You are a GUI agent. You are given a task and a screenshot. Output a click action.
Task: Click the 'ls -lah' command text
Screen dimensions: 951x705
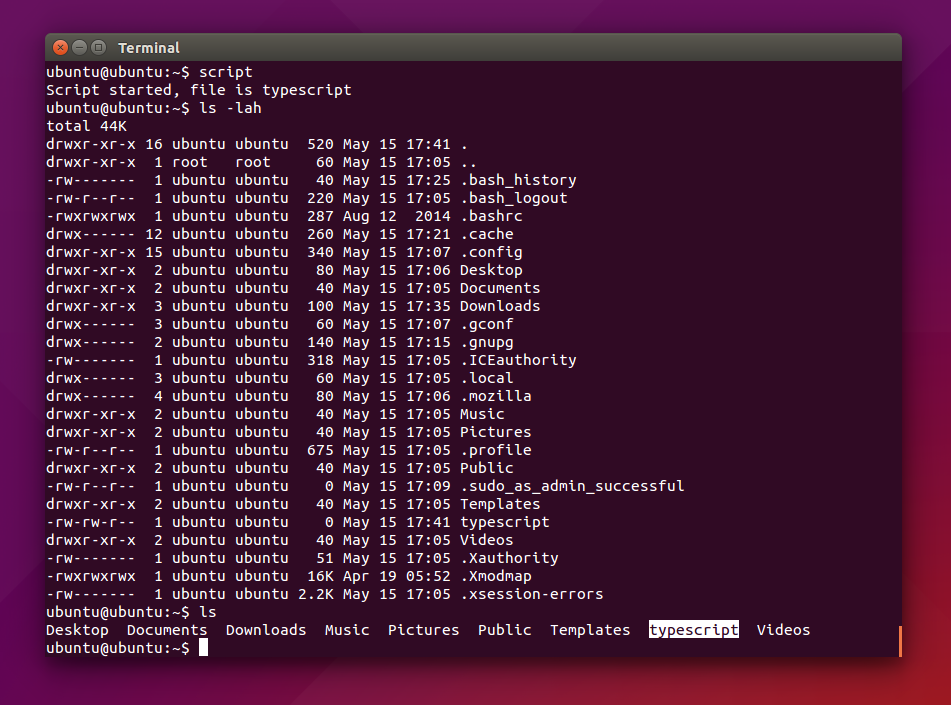230,108
